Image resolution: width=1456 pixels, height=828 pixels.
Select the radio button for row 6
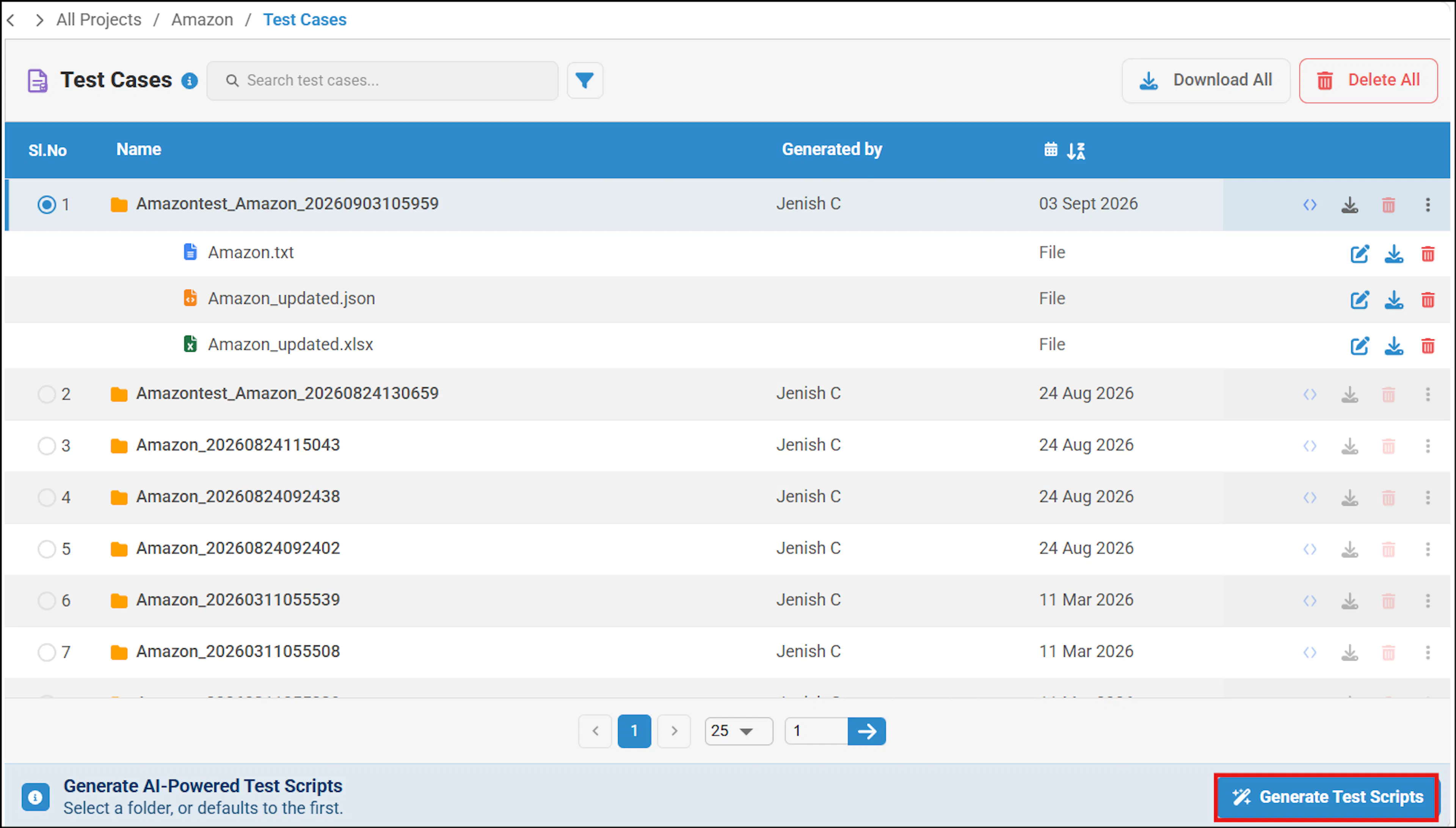tap(47, 601)
